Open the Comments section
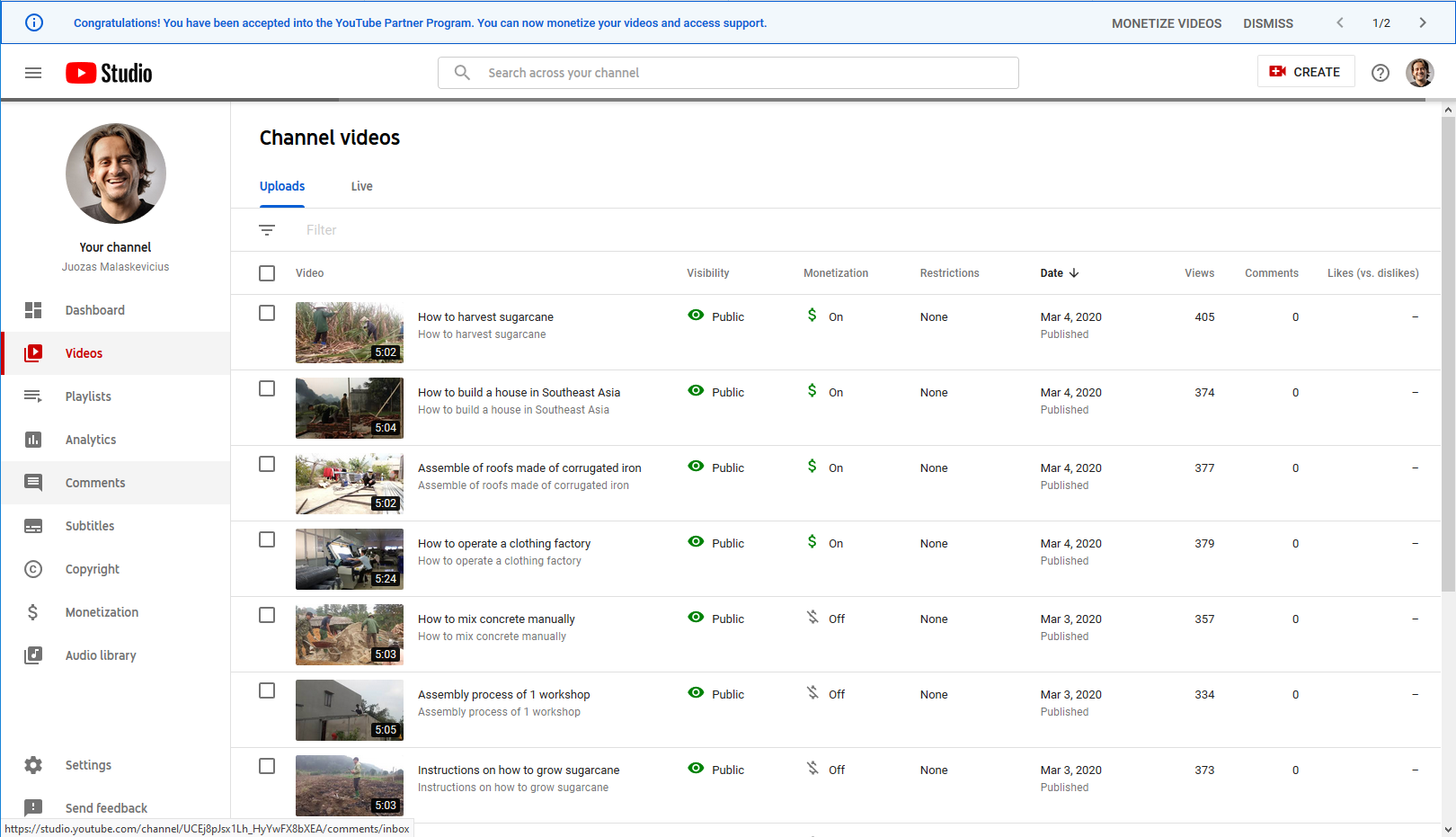 (96, 482)
